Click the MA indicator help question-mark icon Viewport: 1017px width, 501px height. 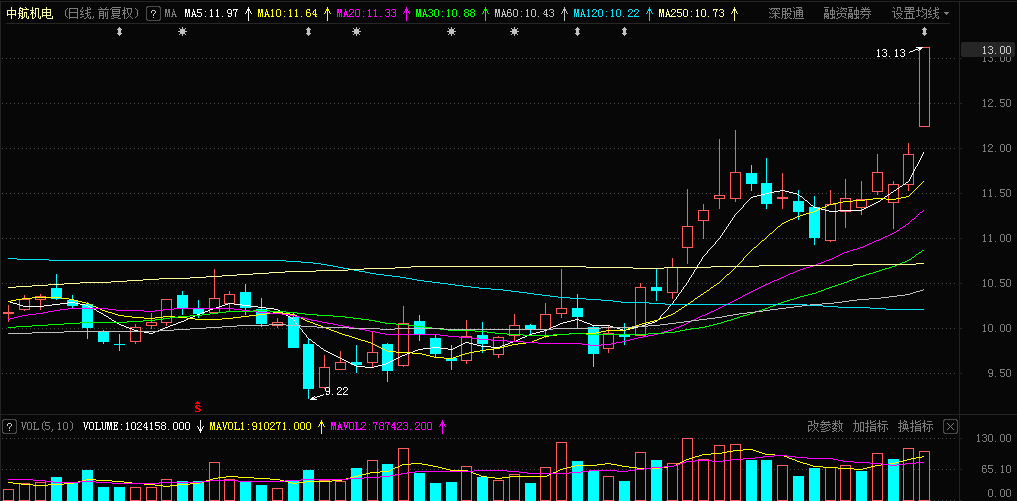[153, 13]
